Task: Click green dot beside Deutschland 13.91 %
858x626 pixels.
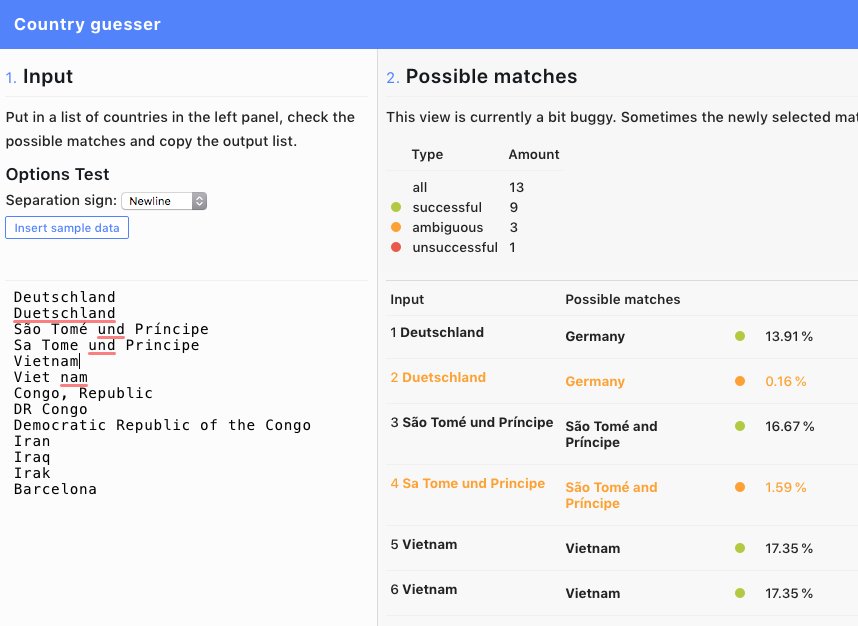Action: (x=740, y=337)
